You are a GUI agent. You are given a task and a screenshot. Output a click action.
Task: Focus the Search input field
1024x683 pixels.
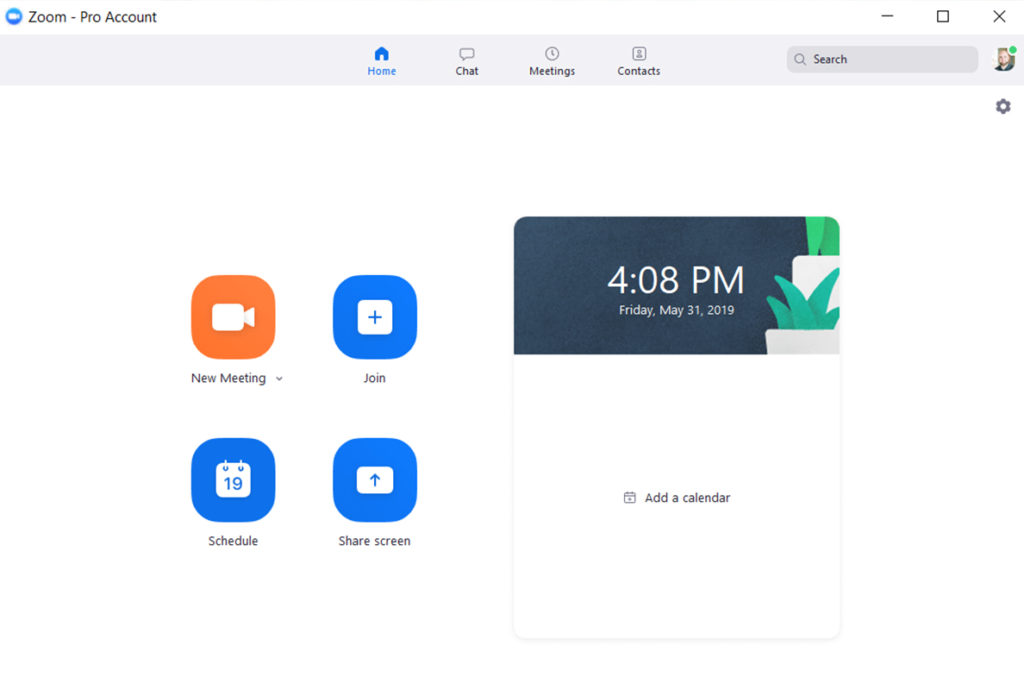point(882,59)
